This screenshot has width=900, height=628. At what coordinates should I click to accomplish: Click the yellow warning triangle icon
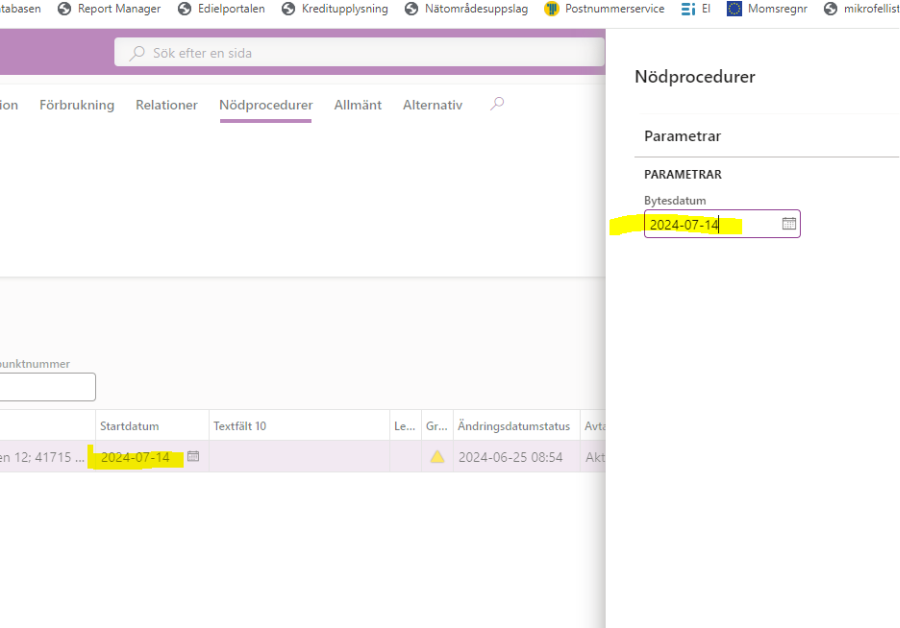pyautogui.click(x=437, y=457)
